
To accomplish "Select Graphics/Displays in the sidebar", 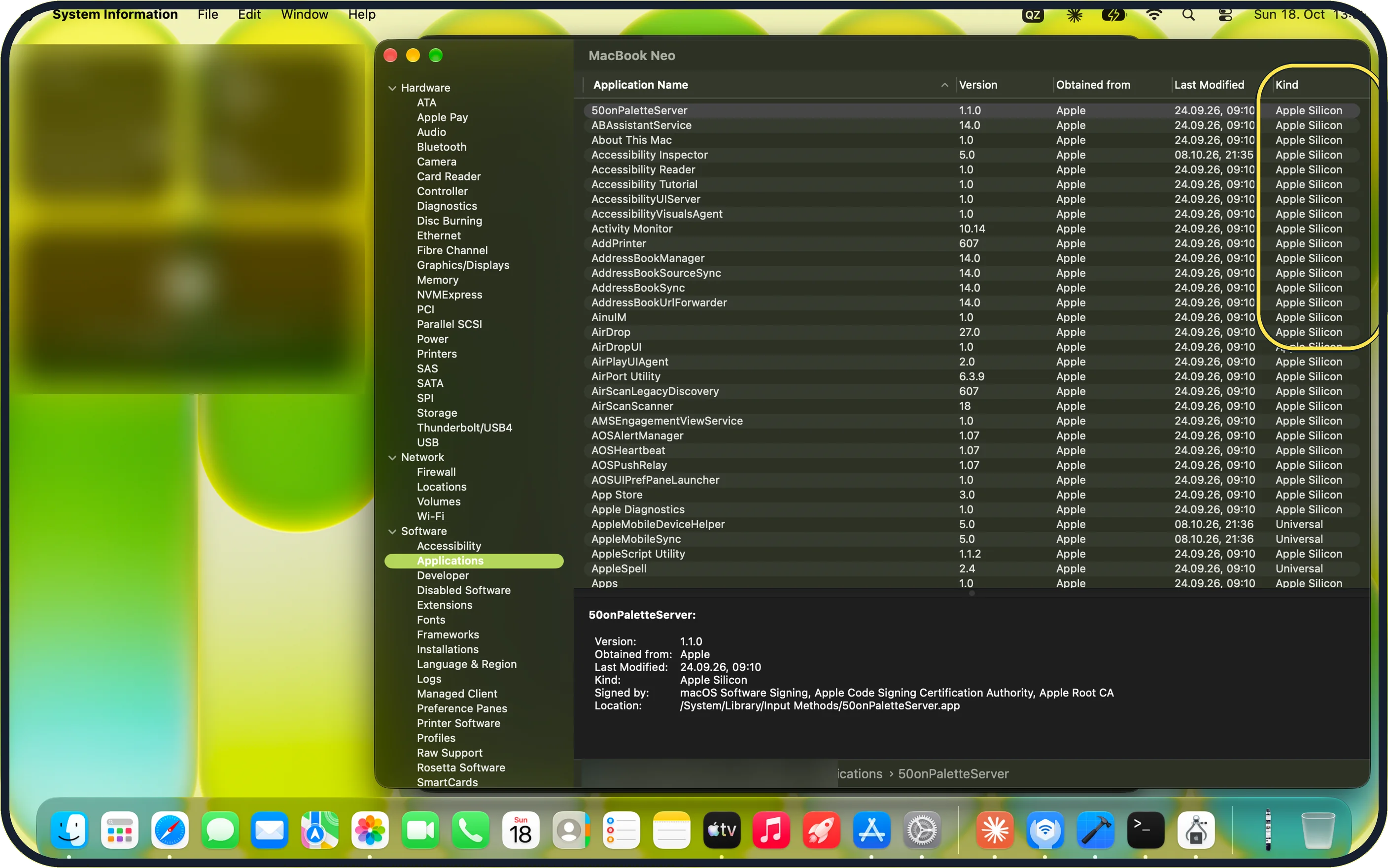I will (463, 265).
